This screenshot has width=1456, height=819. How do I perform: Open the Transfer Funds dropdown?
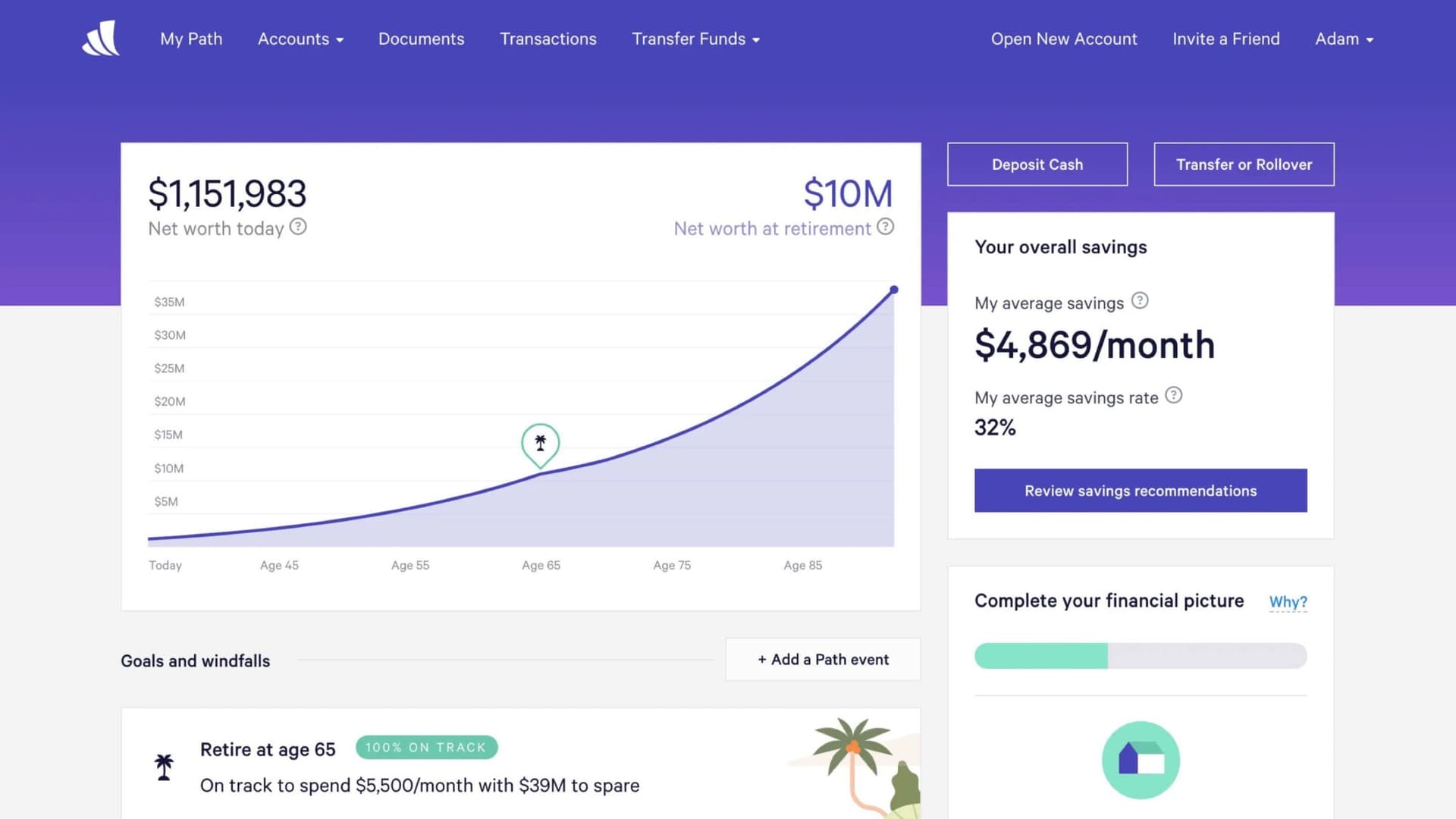[695, 39]
